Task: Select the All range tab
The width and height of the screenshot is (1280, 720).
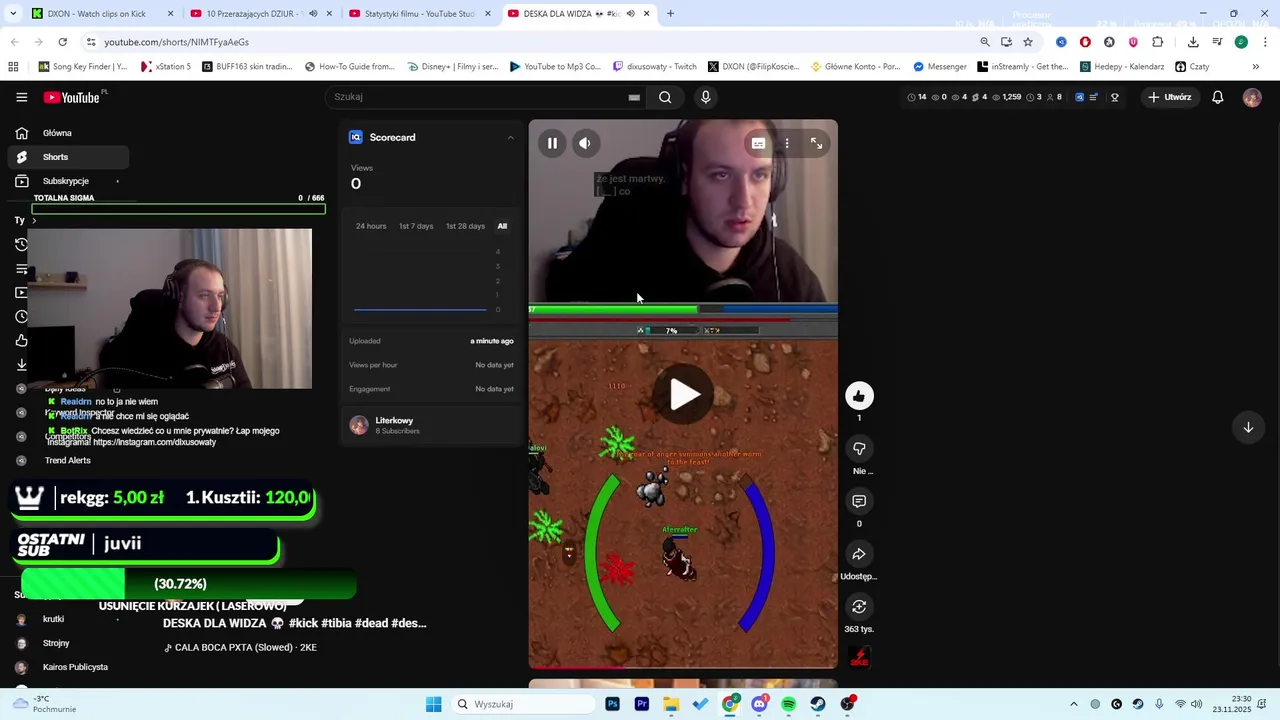Action: [x=502, y=226]
